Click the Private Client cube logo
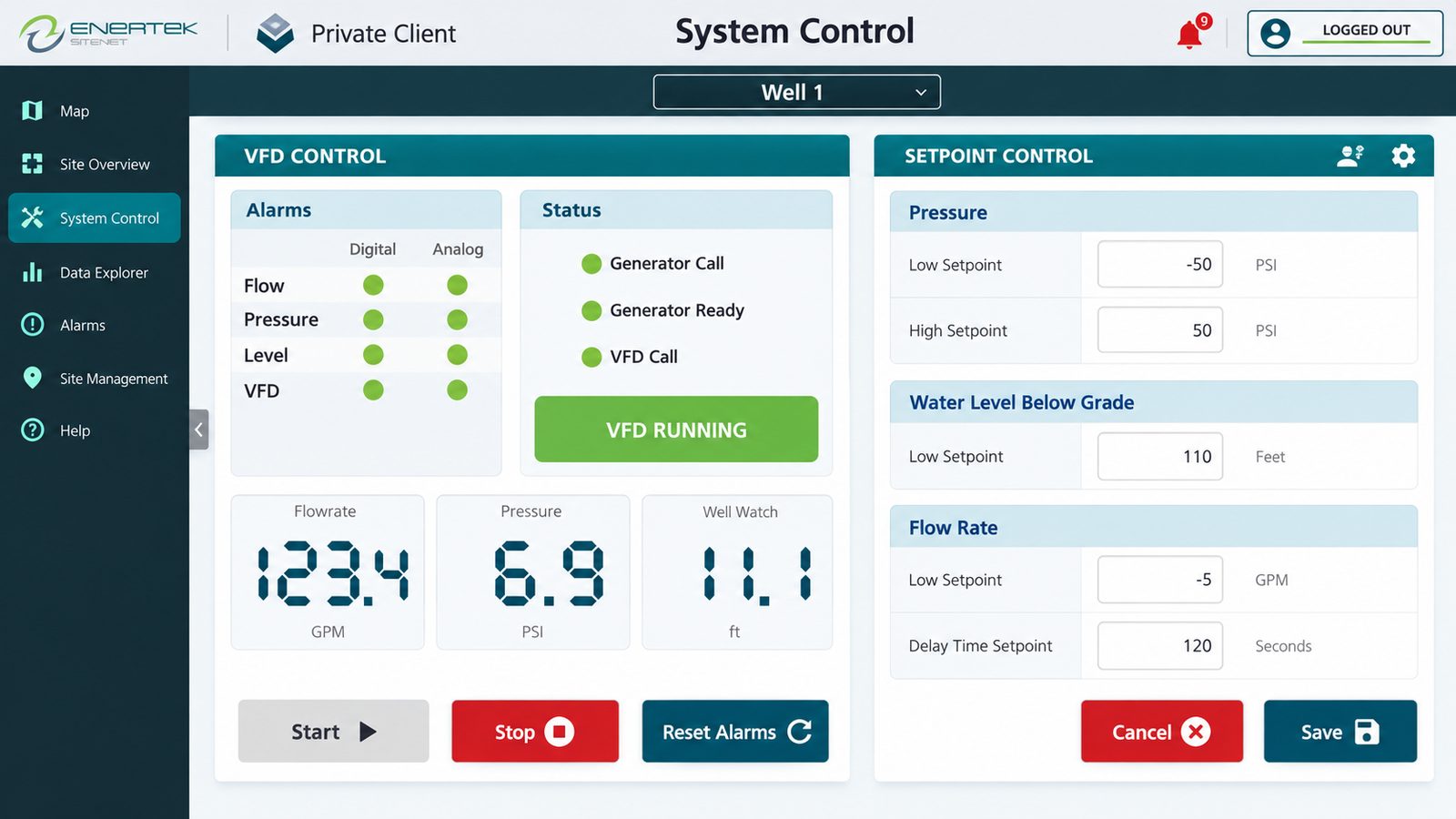This screenshot has width=1456, height=819. (275, 34)
